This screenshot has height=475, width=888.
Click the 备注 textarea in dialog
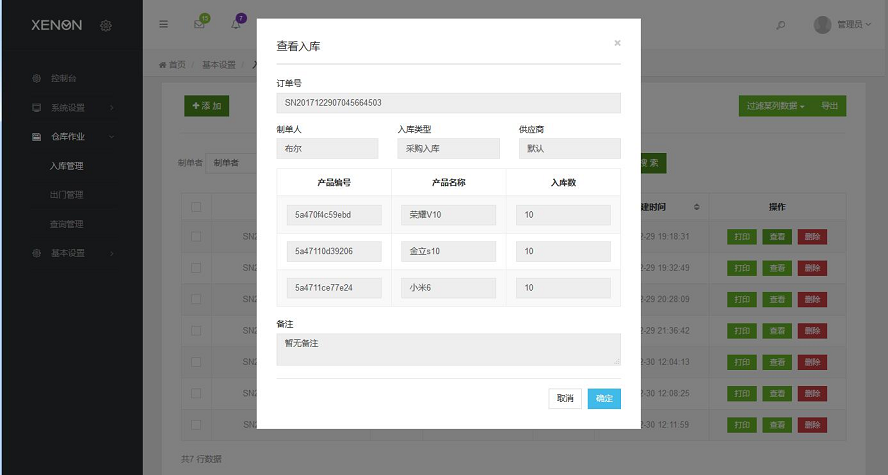click(448, 349)
